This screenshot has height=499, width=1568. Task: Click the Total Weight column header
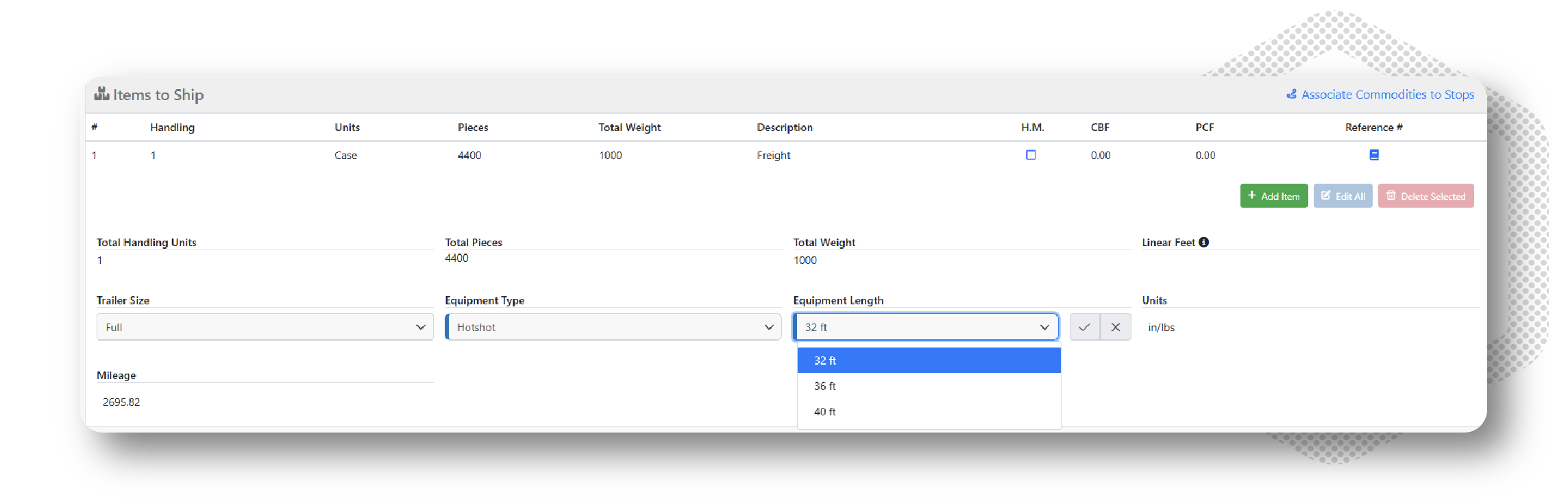pos(629,127)
